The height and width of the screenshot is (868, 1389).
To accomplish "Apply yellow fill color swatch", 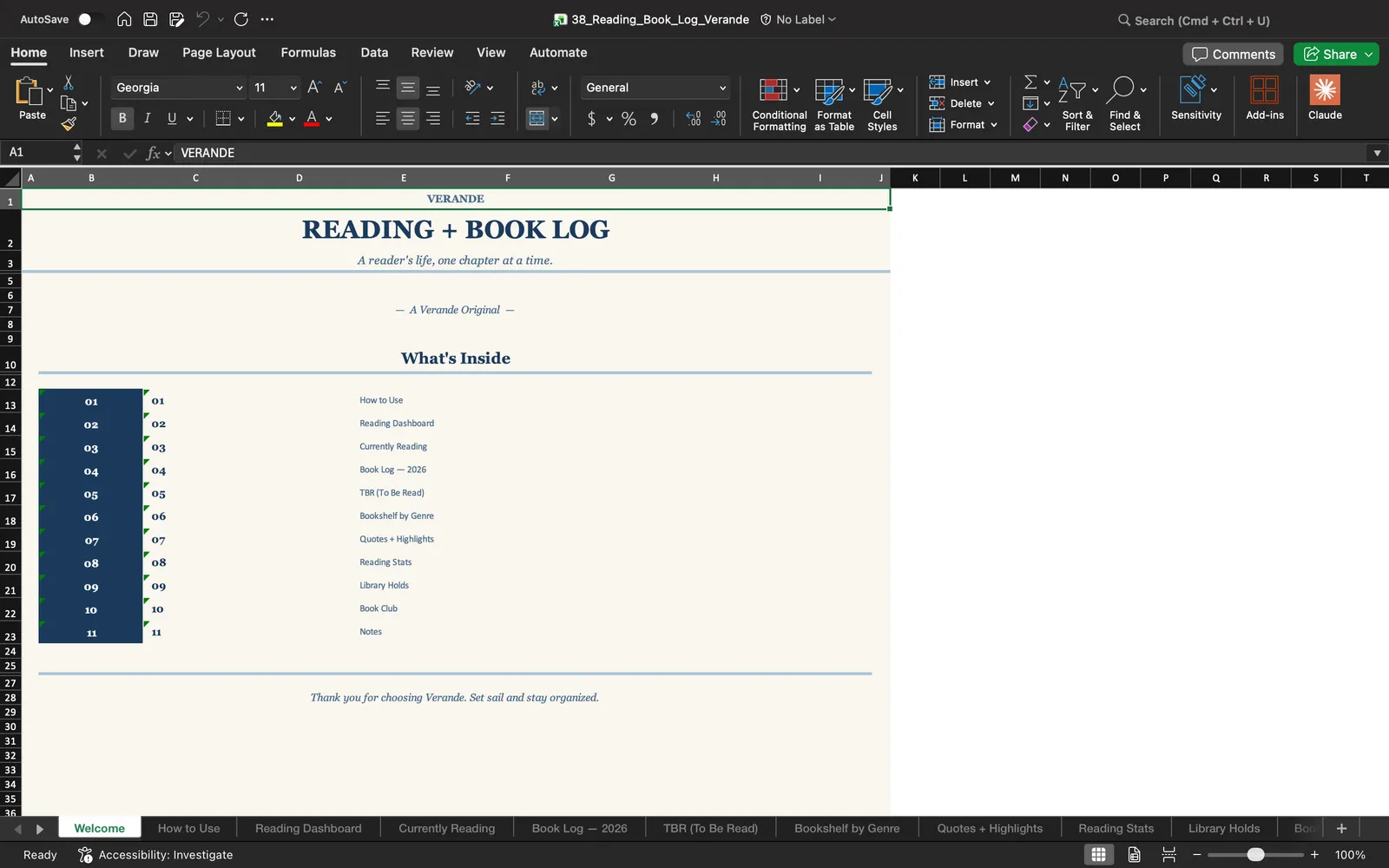I will 275,118.
